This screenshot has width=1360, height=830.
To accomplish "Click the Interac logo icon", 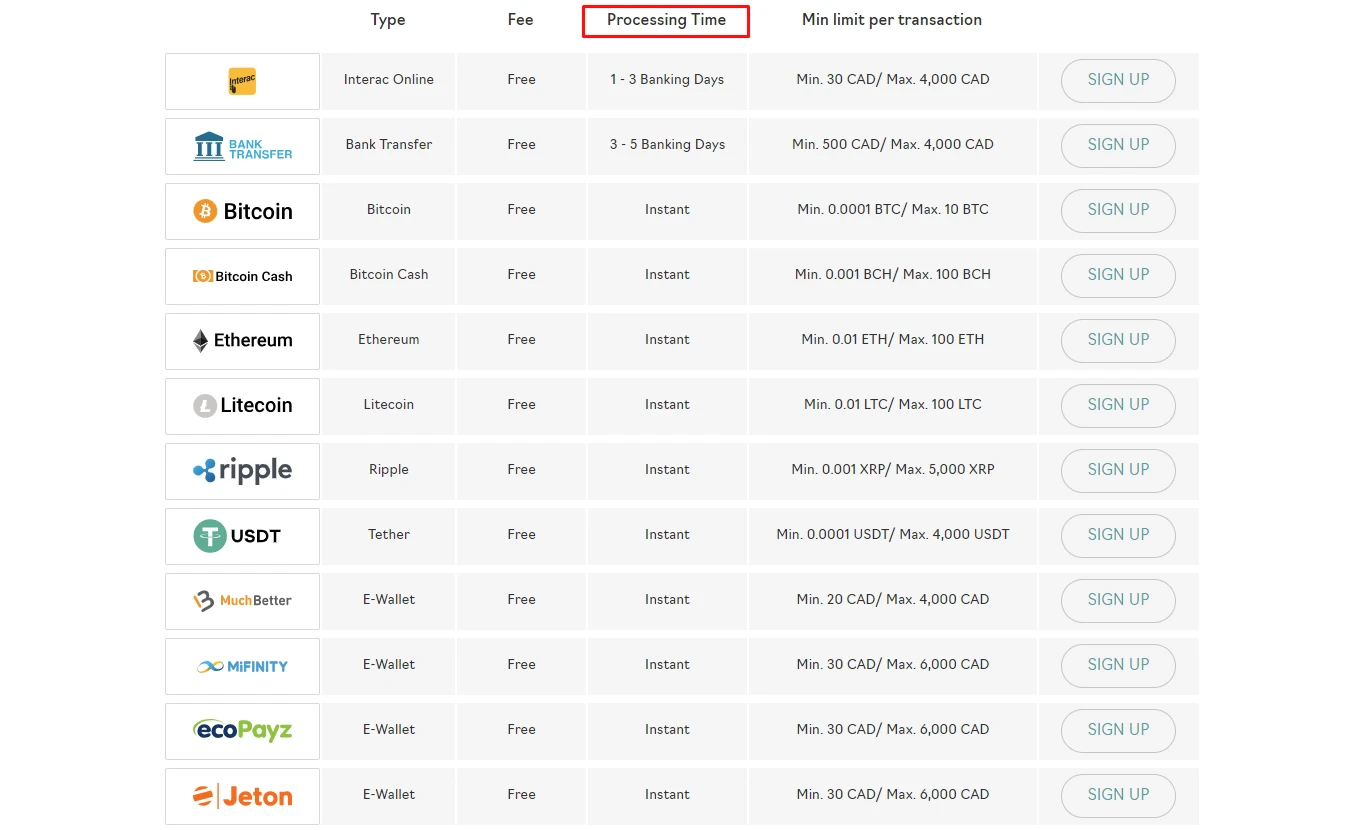I will [242, 81].
